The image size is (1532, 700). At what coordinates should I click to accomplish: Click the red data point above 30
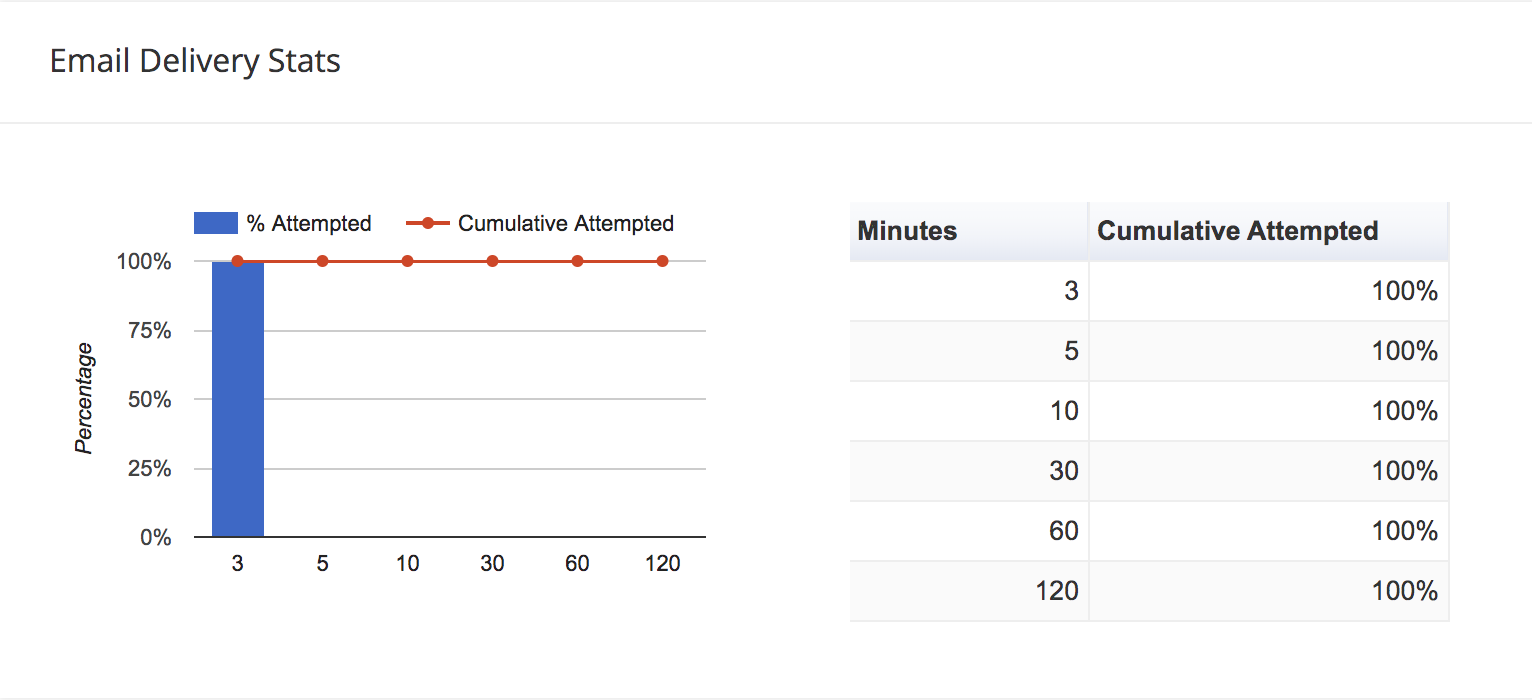[x=492, y=261]
